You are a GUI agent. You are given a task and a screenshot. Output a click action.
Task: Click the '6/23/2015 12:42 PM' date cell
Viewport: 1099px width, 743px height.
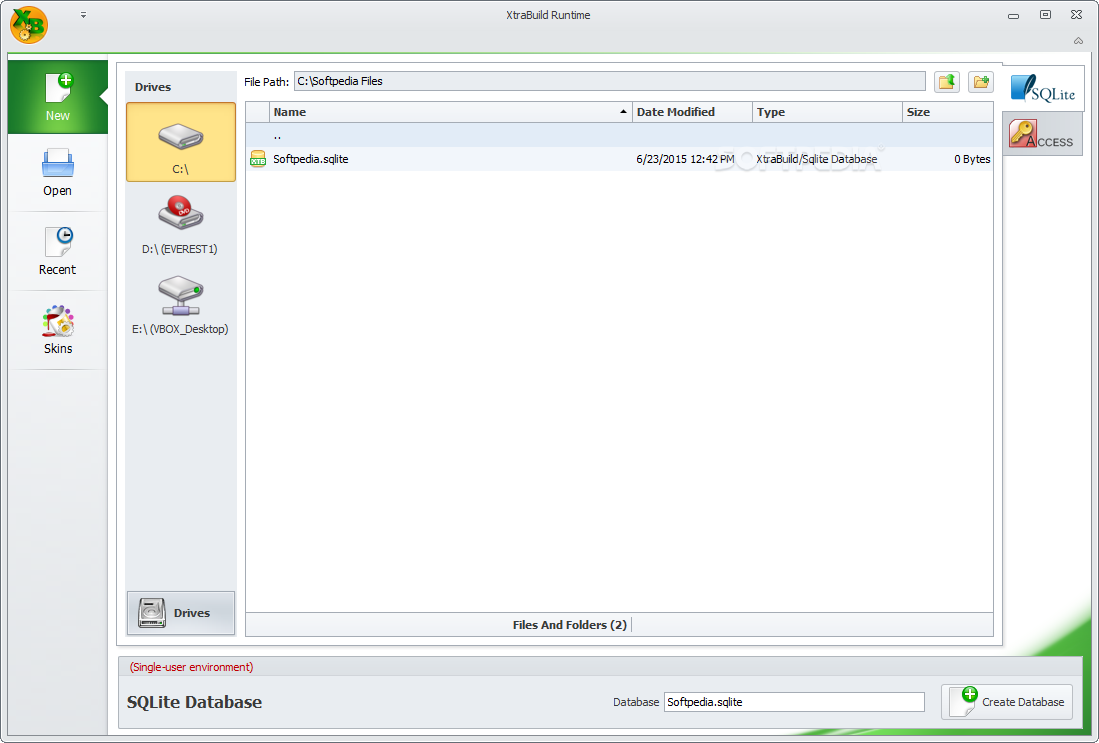(685, 159)
